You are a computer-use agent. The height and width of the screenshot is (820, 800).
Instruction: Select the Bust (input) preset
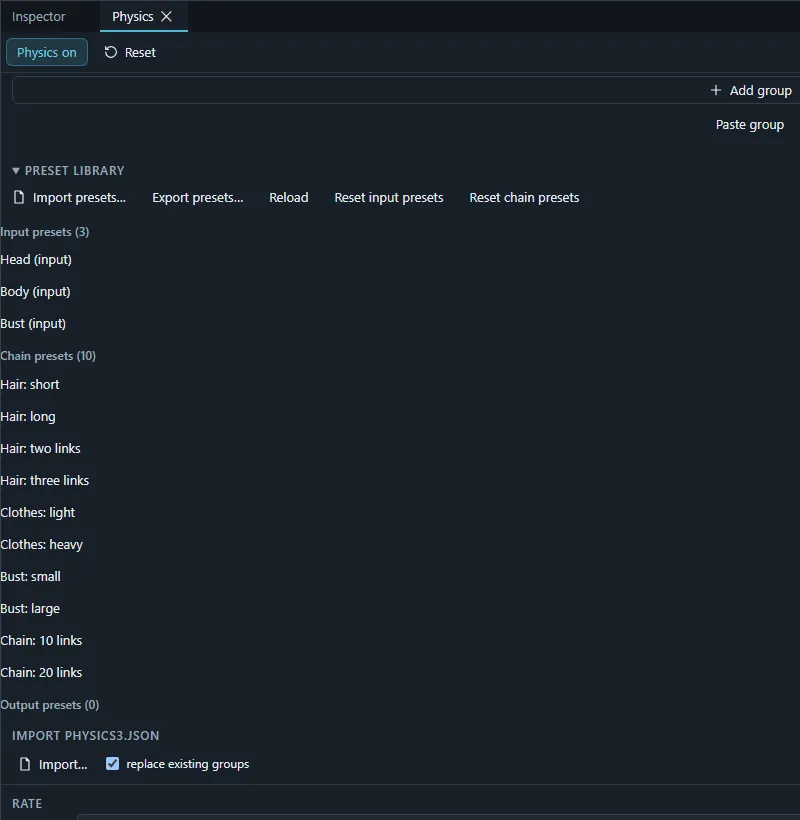(33, 323)
